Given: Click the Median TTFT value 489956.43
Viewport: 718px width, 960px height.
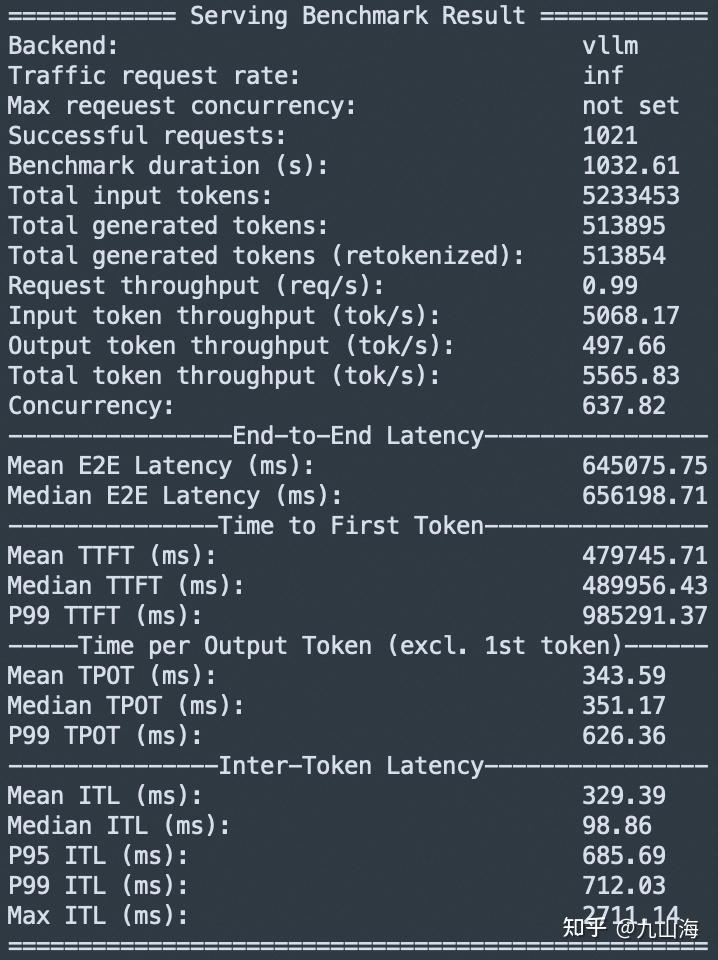Looking at the screenshot, I should click(x=645, y=586).
